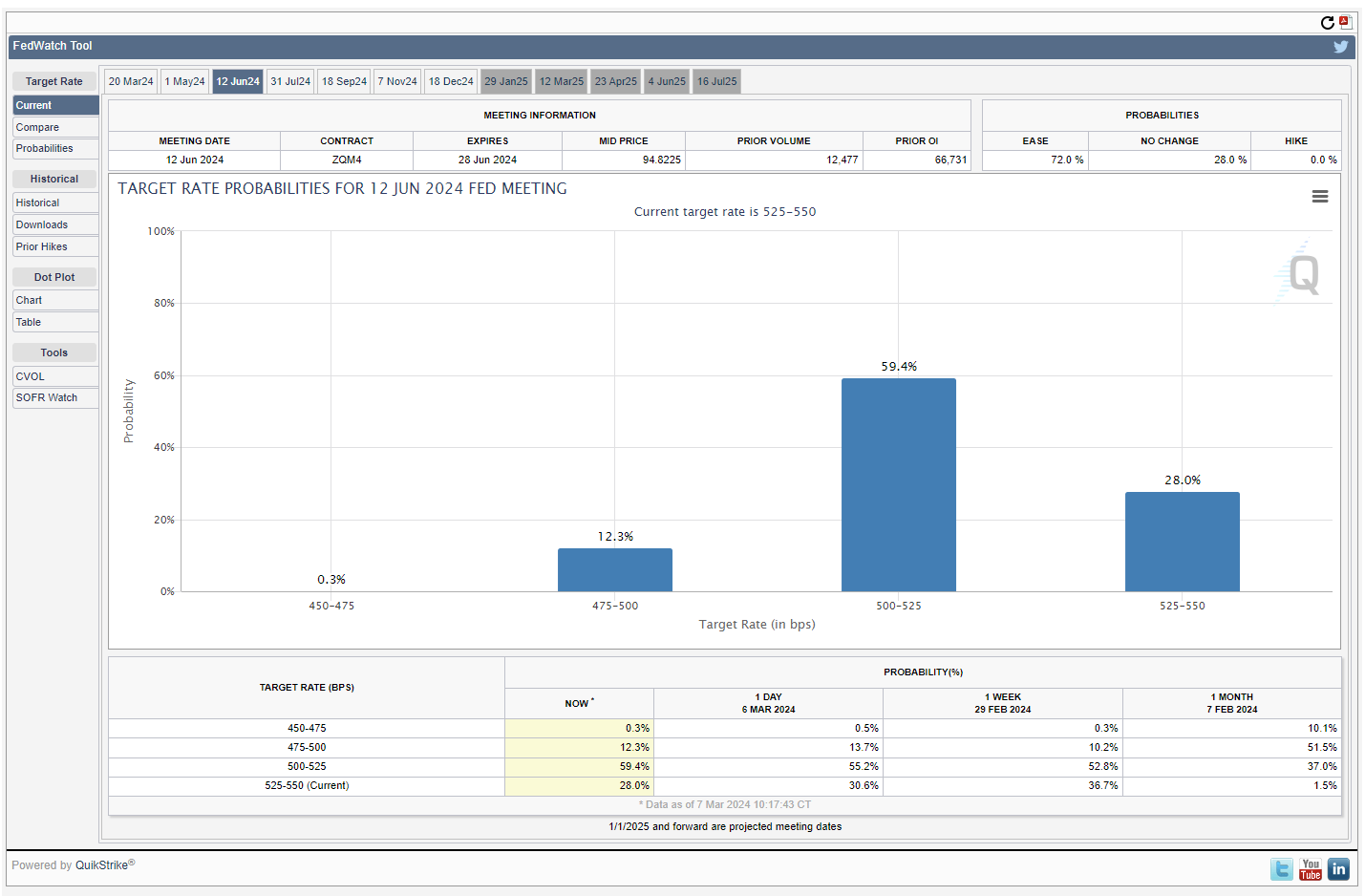Click the refresh icon at top right
This screenshot has height=896, width=1365.
click(1327, 23)
